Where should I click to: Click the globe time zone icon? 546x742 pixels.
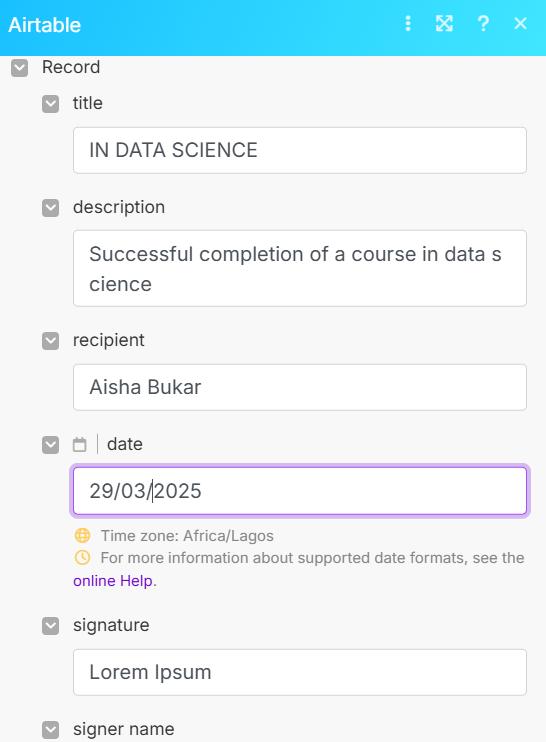pyautogui.click(x=82, y=535)
